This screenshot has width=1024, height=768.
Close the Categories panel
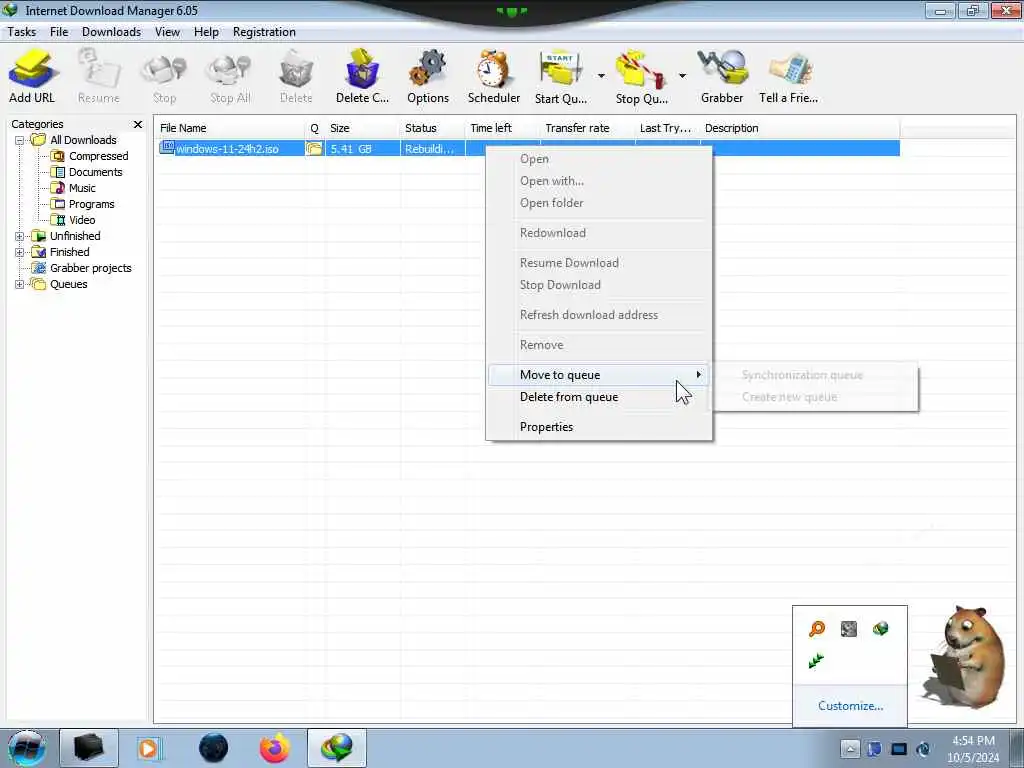[x=138, y=124]
